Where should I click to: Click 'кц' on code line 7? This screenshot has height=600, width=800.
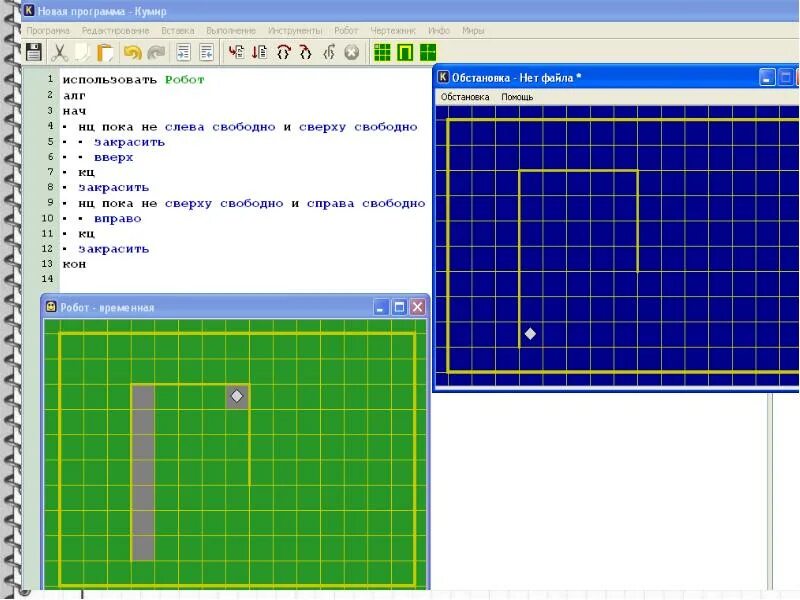[x=86, y=172]
